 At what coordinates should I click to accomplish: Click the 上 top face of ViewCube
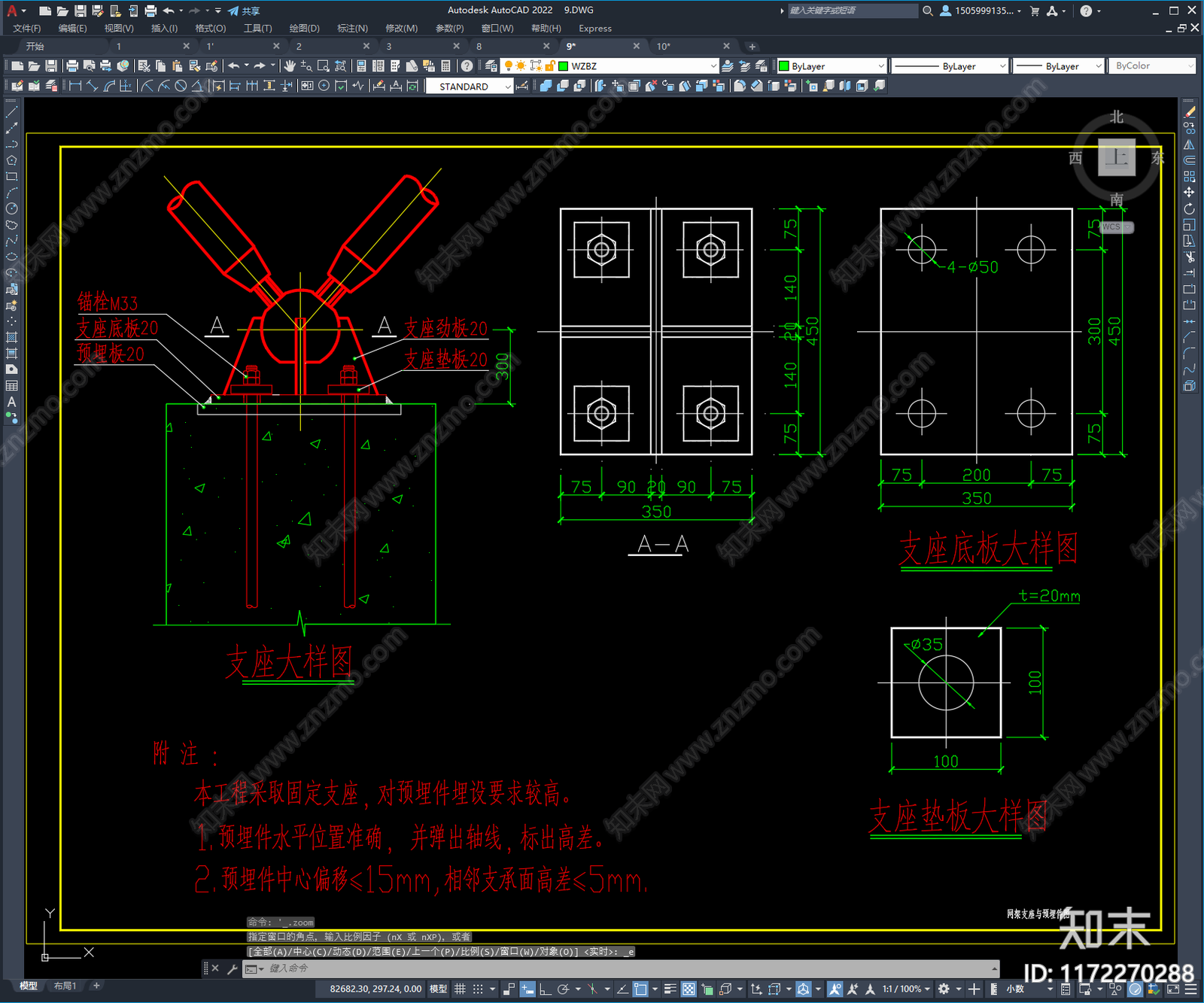pyautogui.click(x=1117, y=158)
